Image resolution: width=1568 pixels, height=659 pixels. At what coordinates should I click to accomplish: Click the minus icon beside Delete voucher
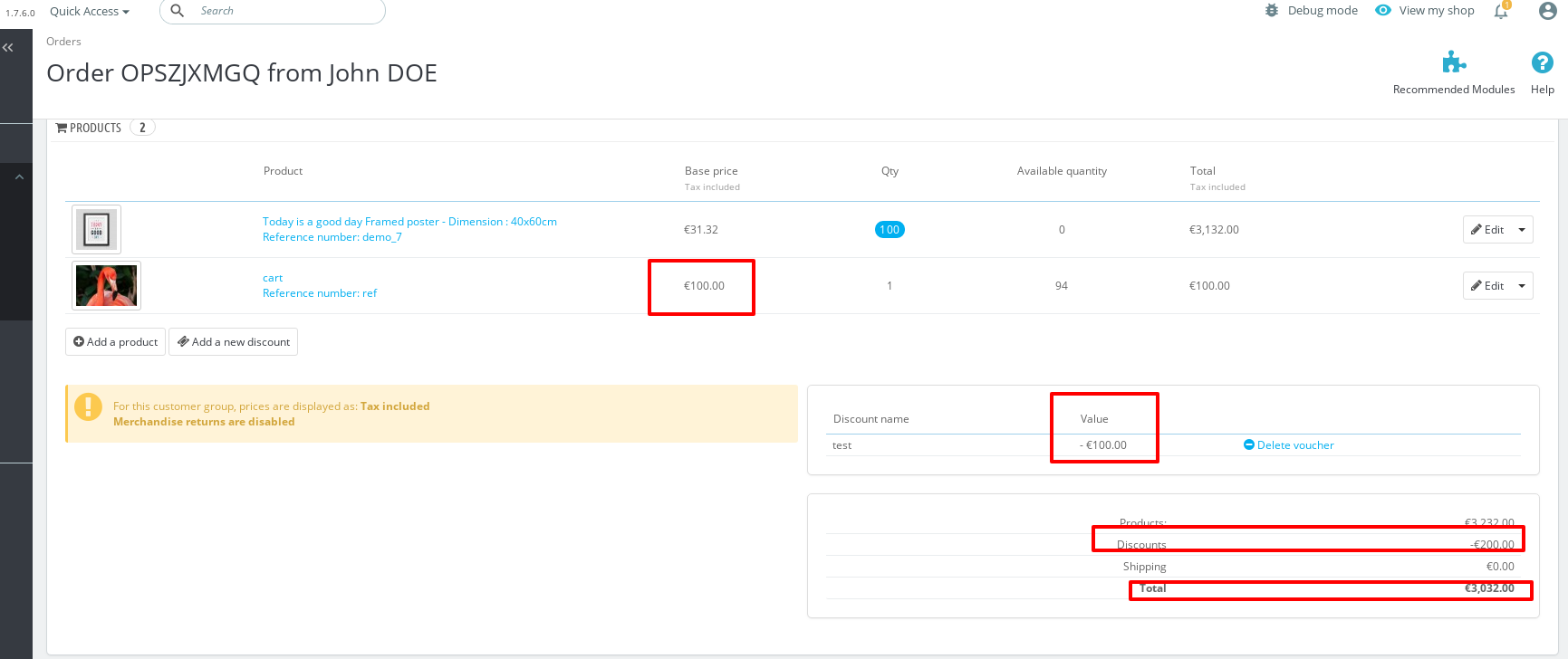(x=1249, y=445)
